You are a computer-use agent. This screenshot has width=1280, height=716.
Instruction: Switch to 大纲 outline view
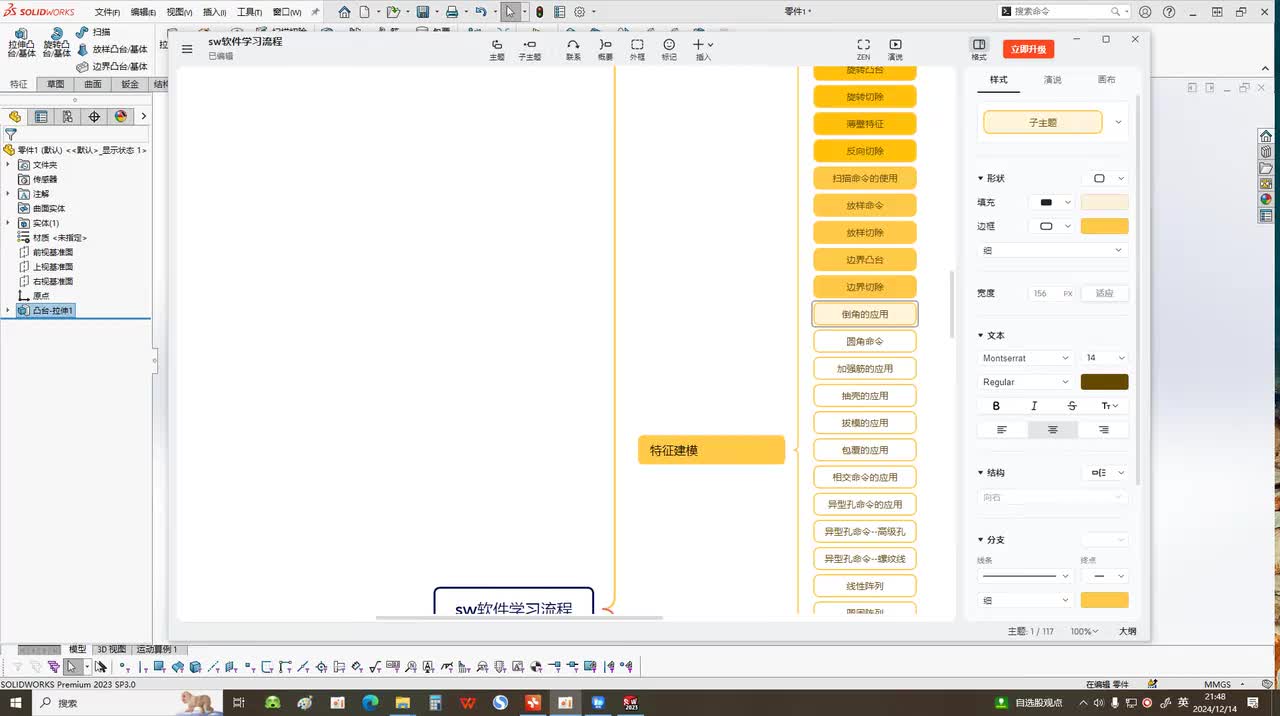[1127, 631]
